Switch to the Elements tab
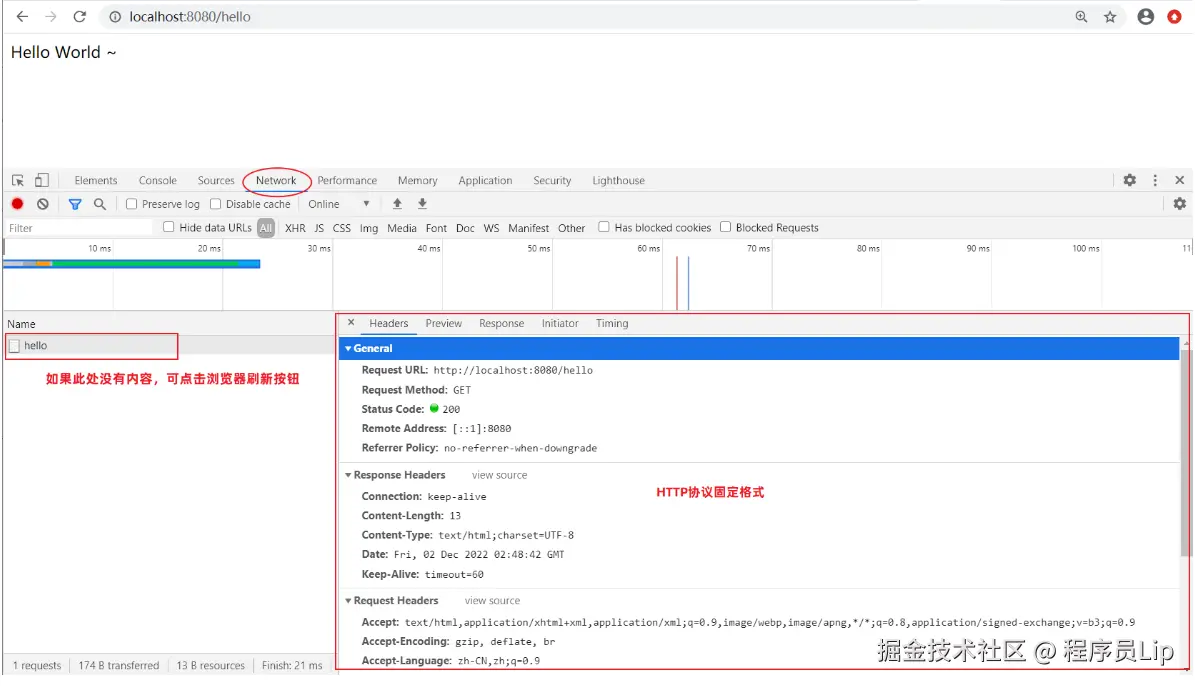1195x686 pixels. coord(96,181)
